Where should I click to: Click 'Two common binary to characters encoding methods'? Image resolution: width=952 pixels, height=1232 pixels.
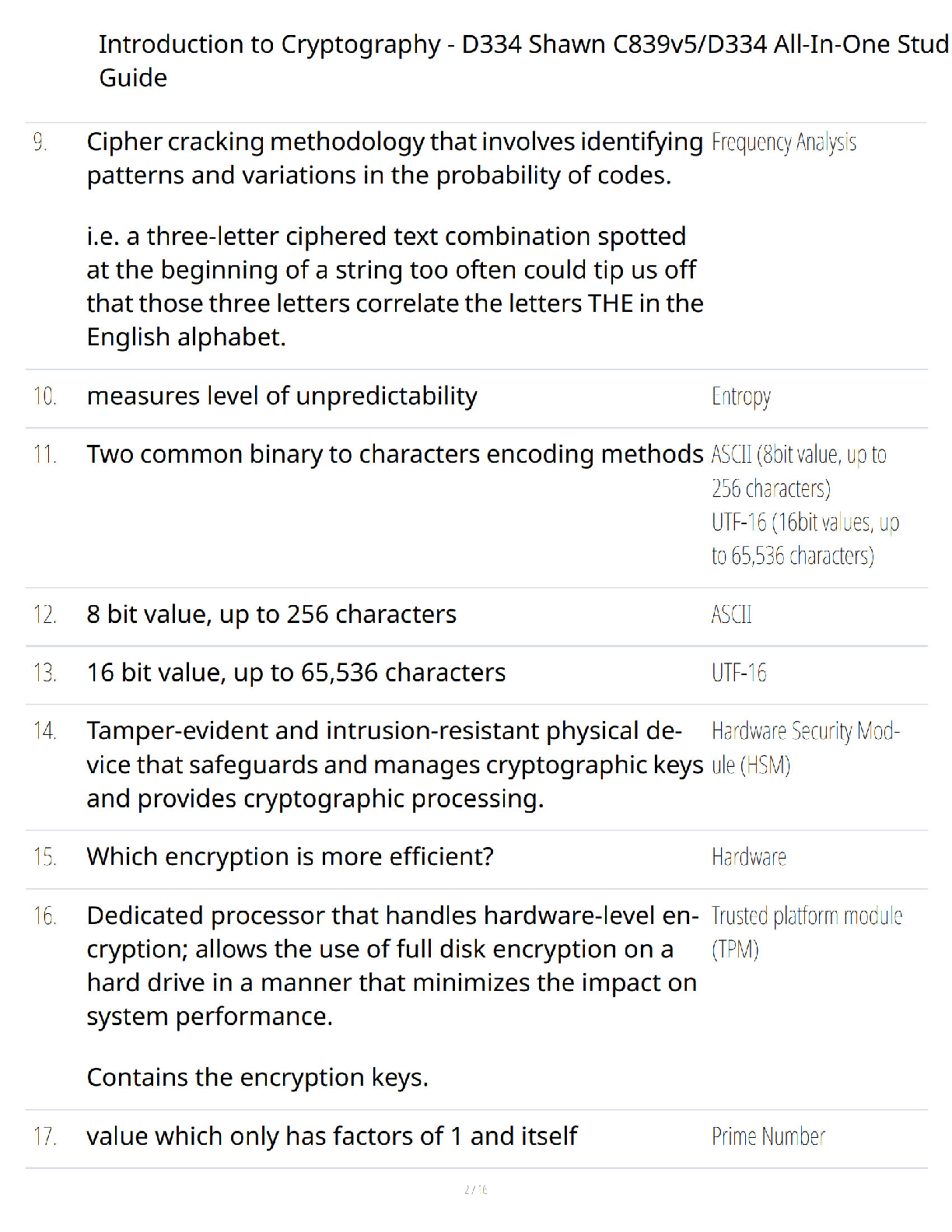395,454
